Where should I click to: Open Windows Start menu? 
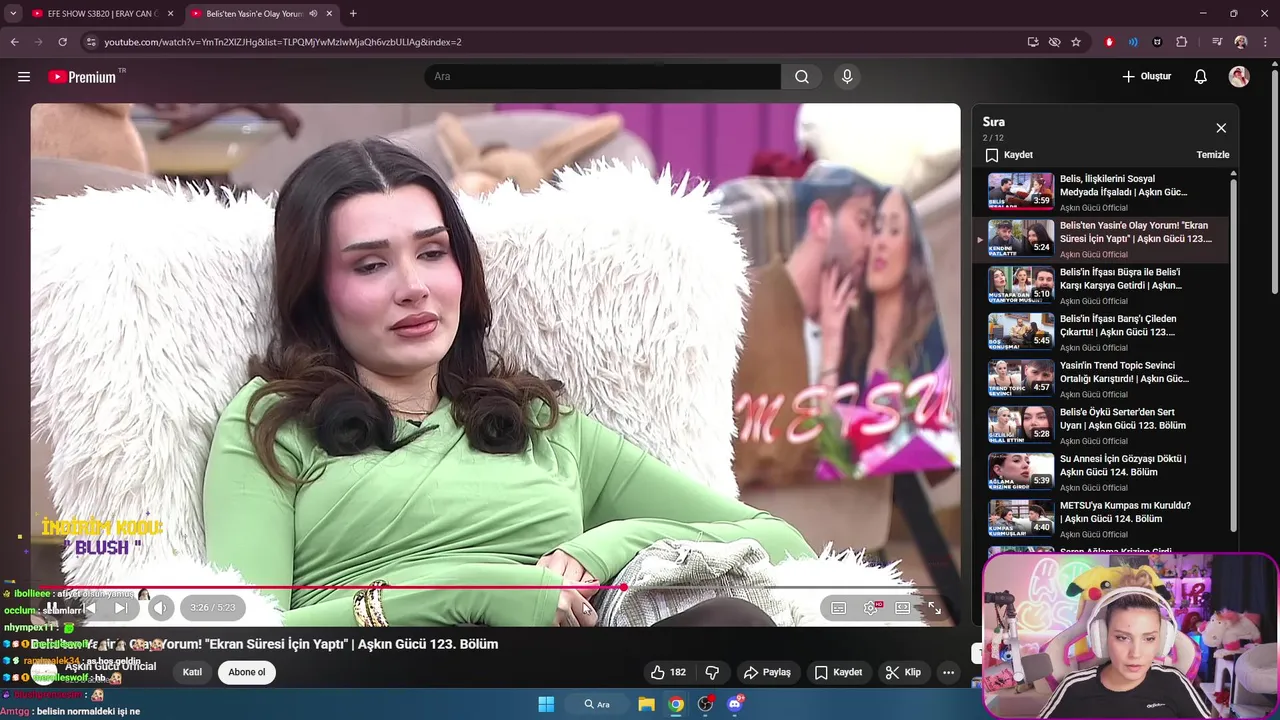pos(546,704)
